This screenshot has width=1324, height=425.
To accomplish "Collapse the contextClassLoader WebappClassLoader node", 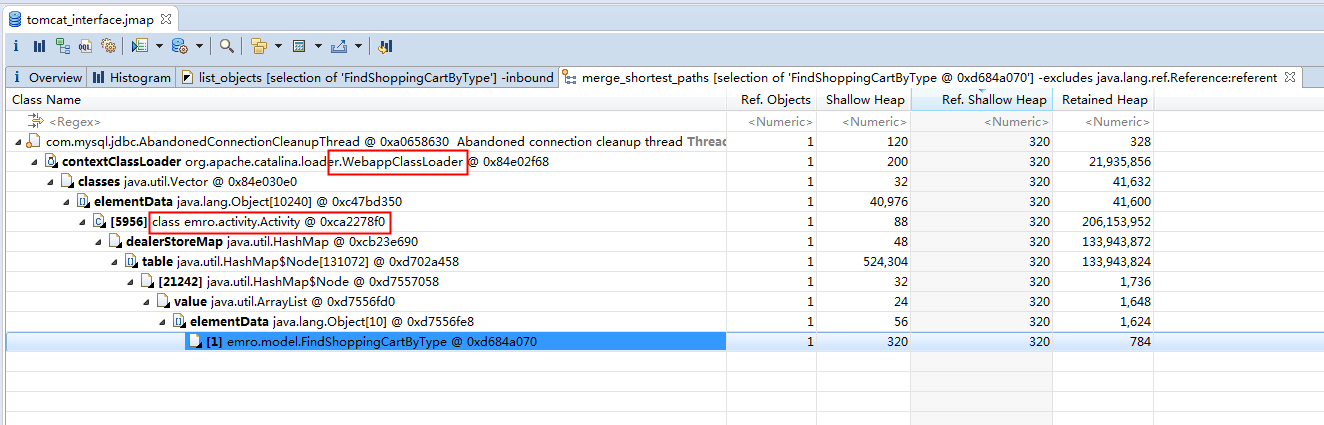I will [36, 162].
